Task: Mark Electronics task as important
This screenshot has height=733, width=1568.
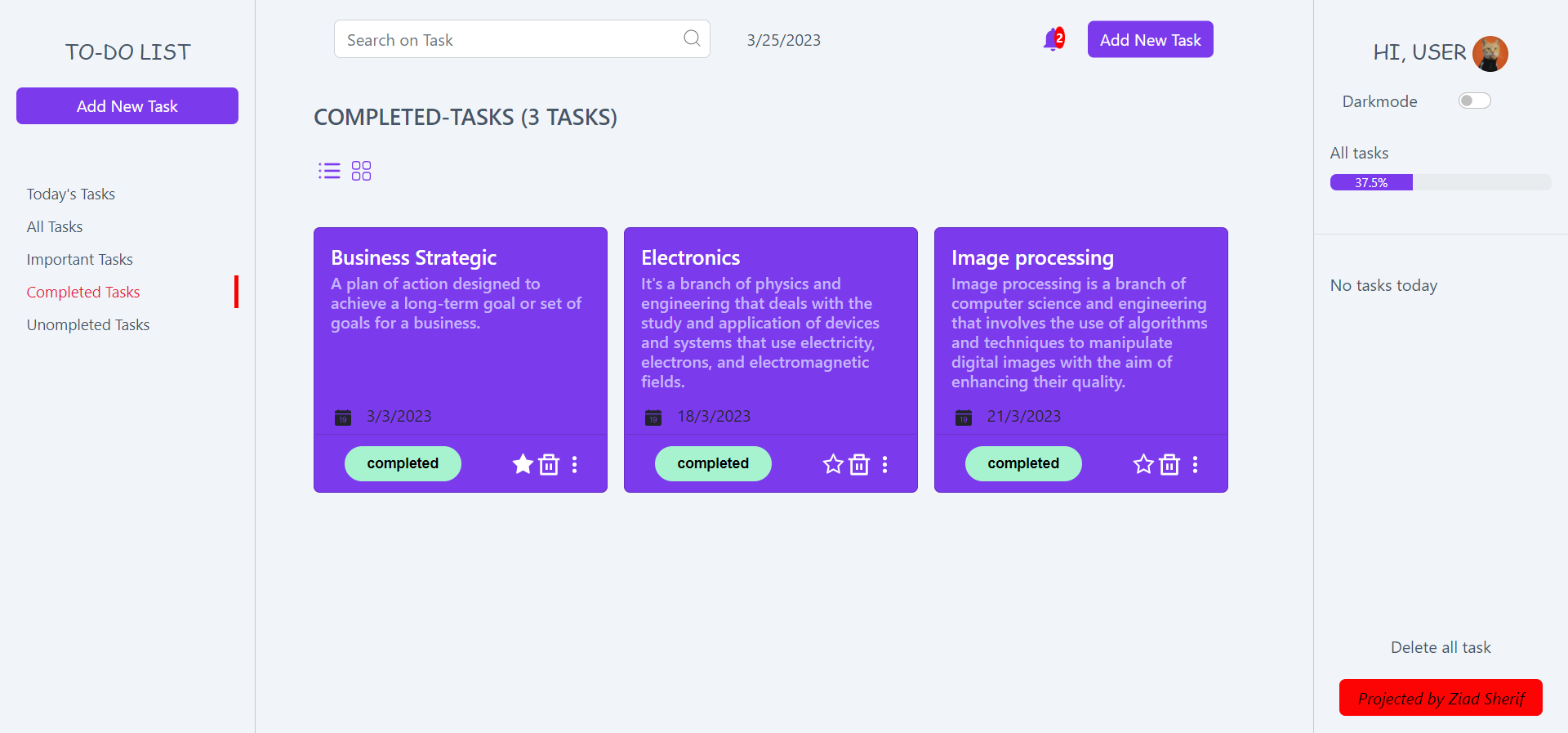Action: point(833,464)
